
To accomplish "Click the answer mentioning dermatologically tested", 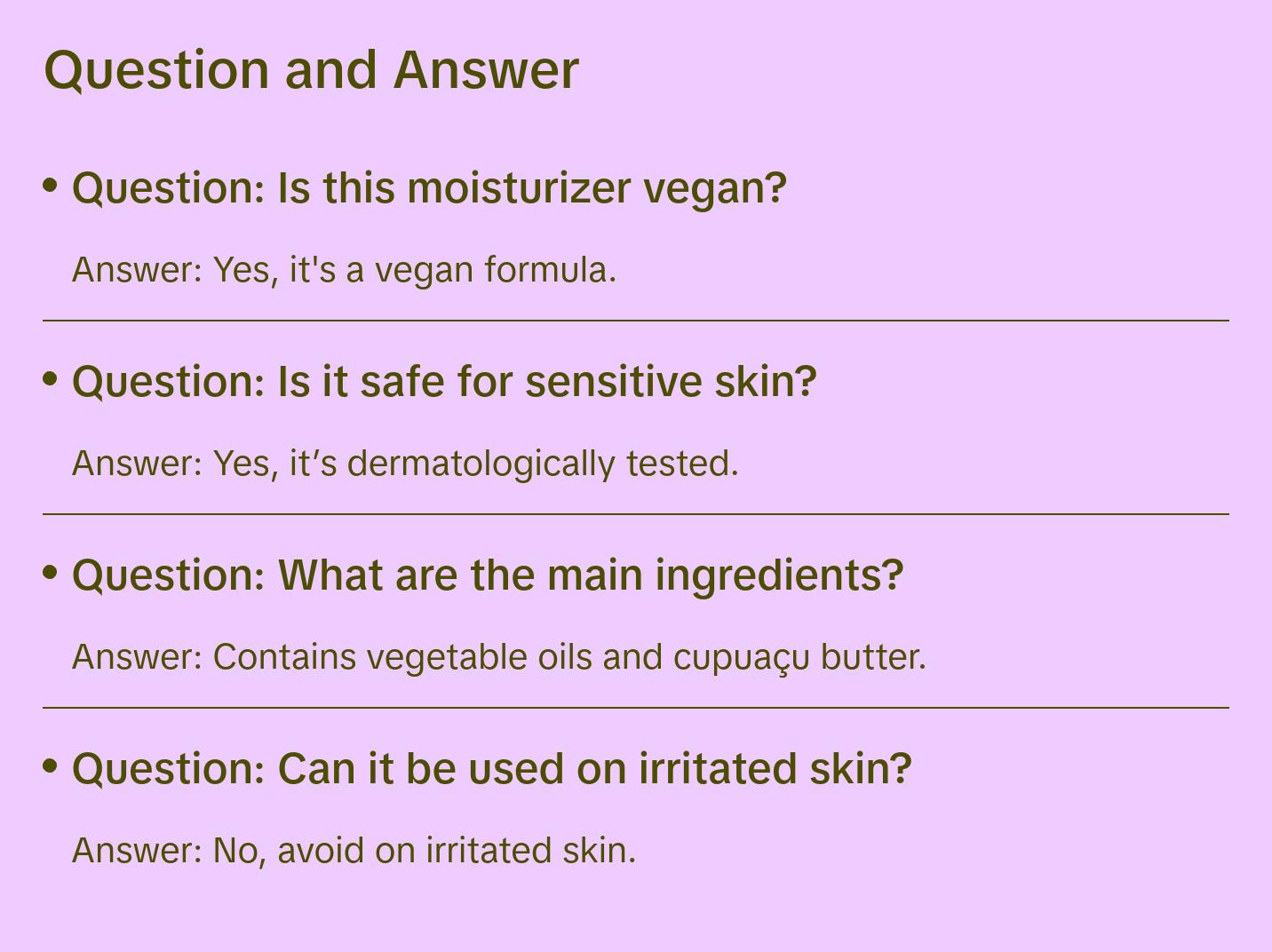I will [x=405, y=463].
